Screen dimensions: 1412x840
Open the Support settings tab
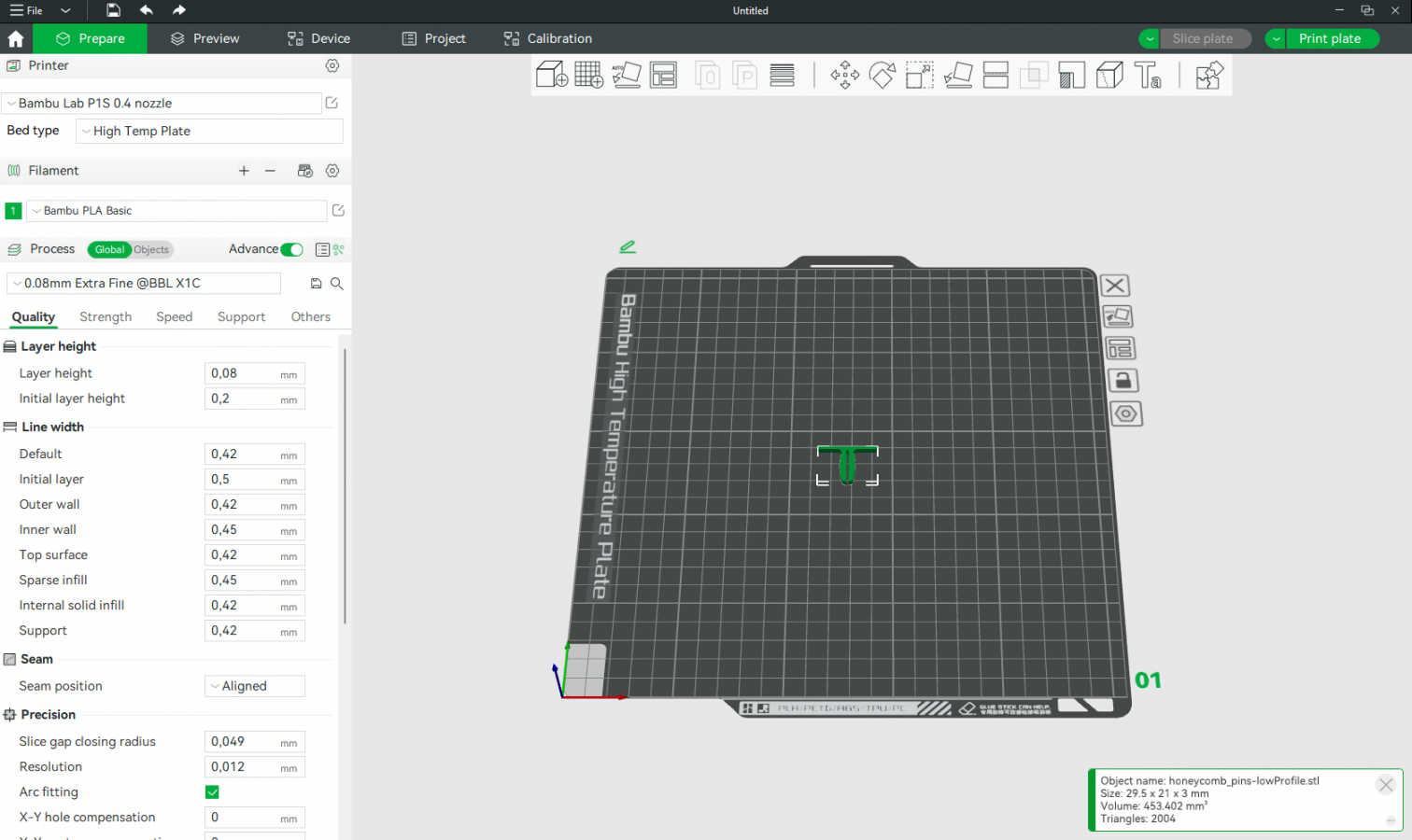pos(242,317)
